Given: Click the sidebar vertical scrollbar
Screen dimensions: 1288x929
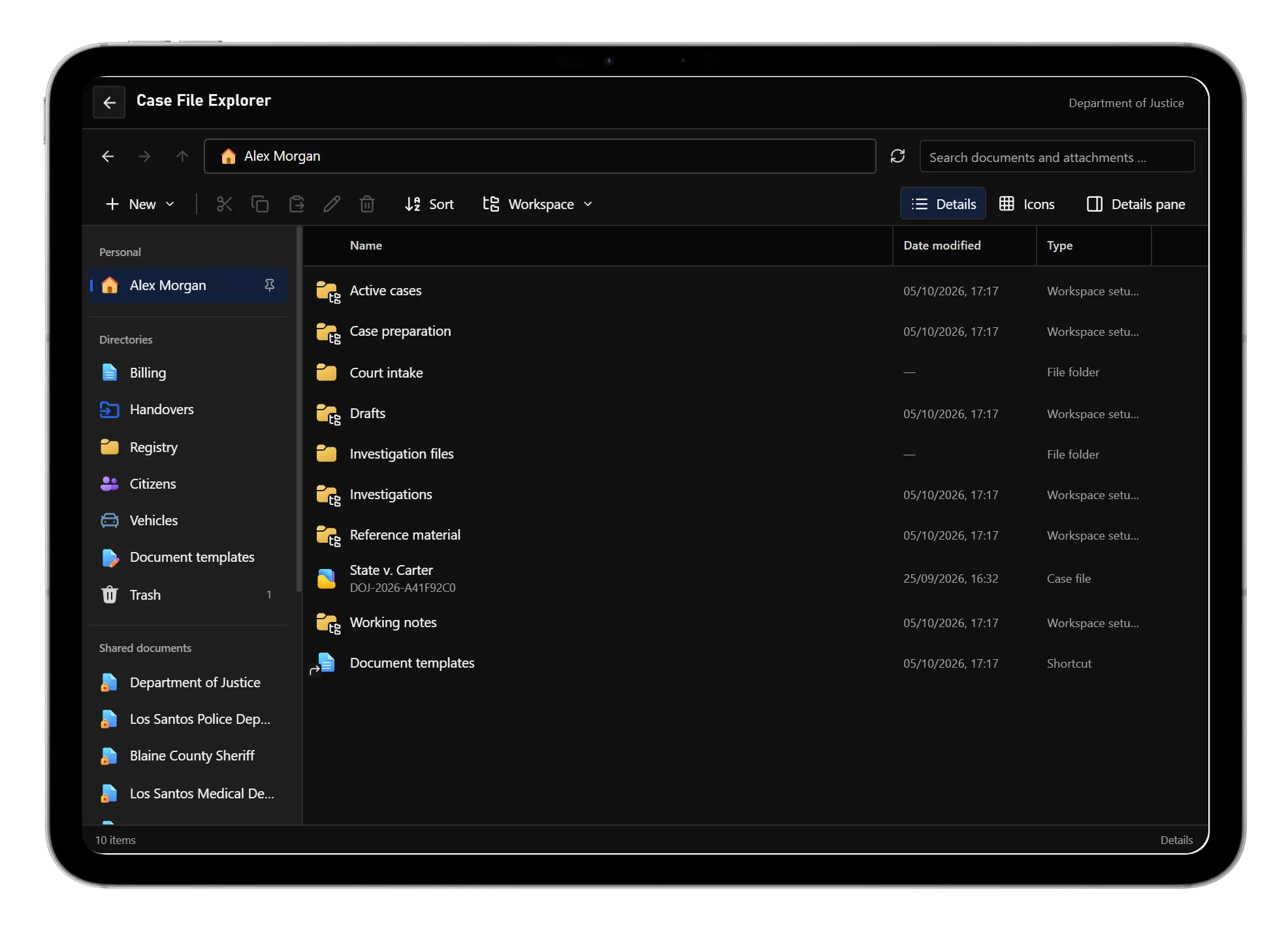Looking at the screenshot, I should (x=299, y=410).
